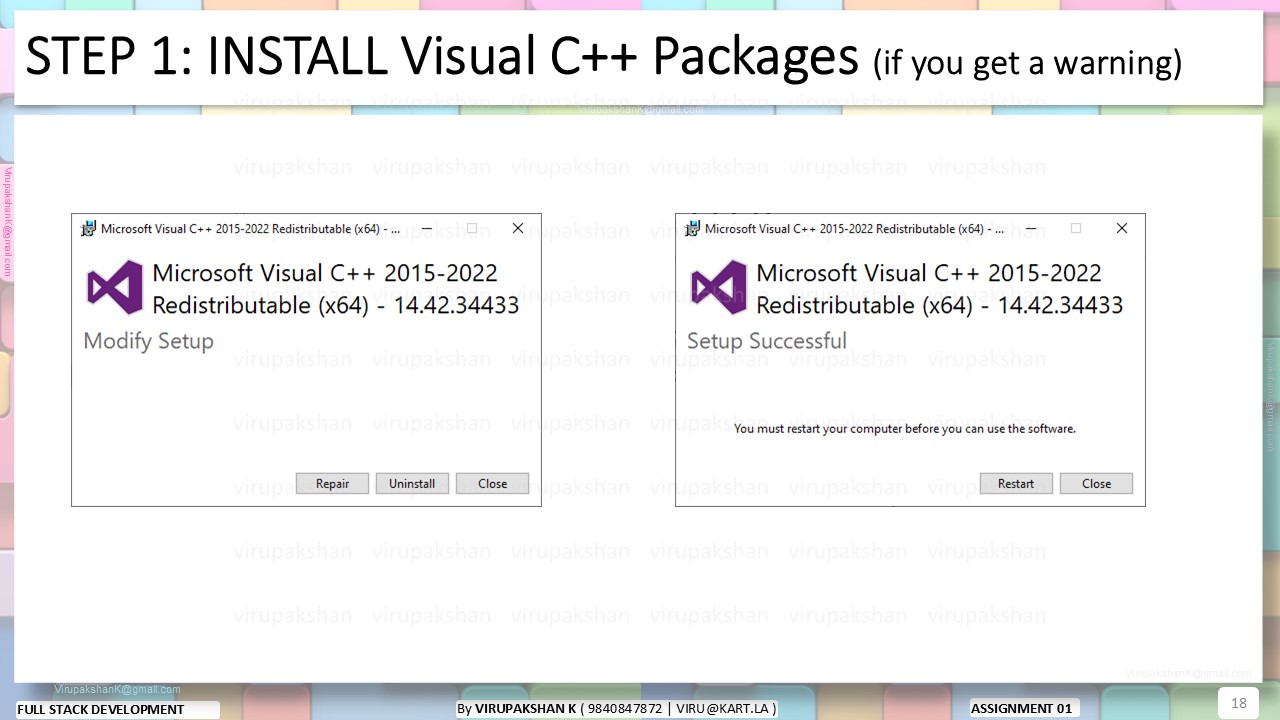
Task: Minimize the Setup Successful window
Action: click(1031, 228)
